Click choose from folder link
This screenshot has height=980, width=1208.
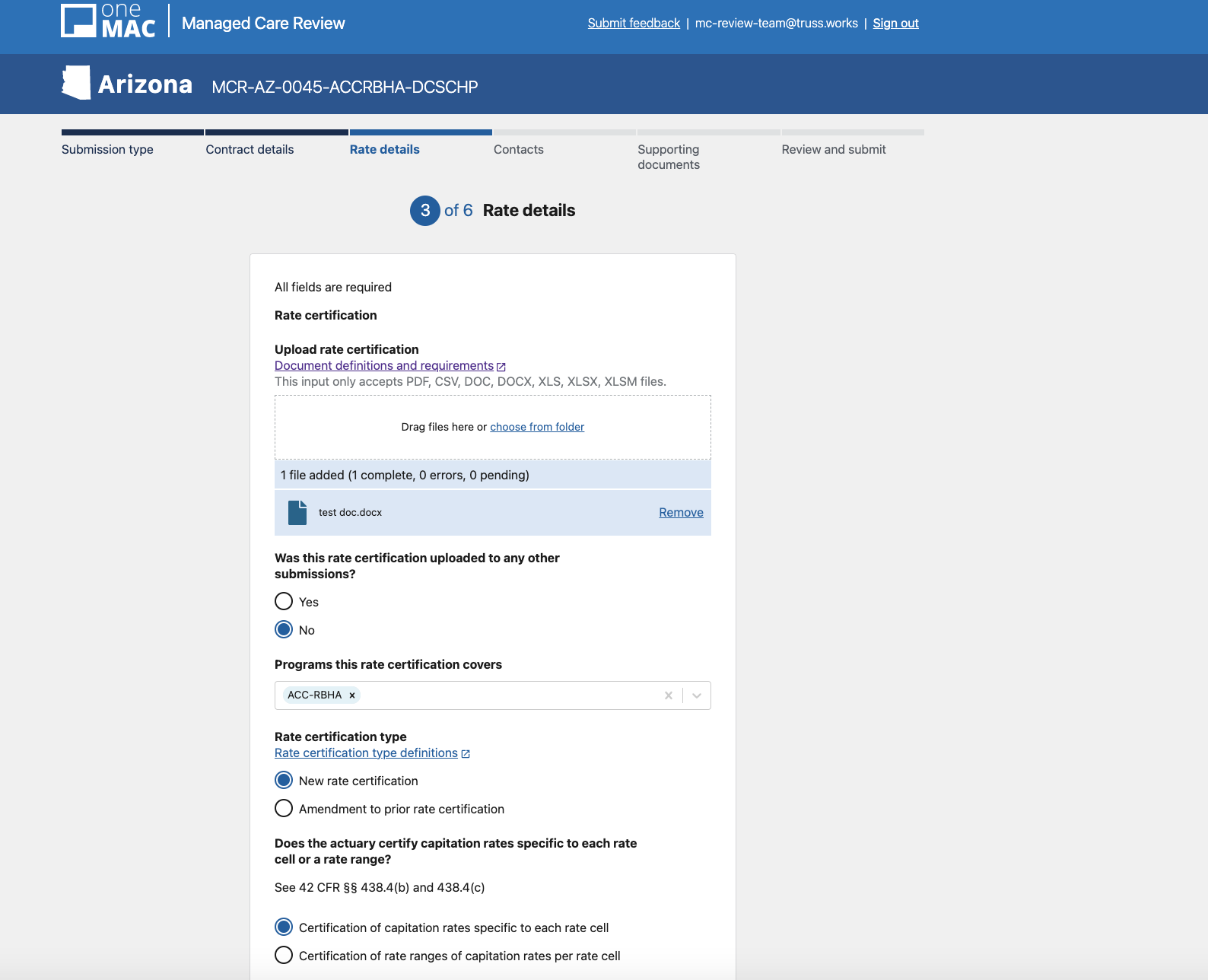pos(537,428)
